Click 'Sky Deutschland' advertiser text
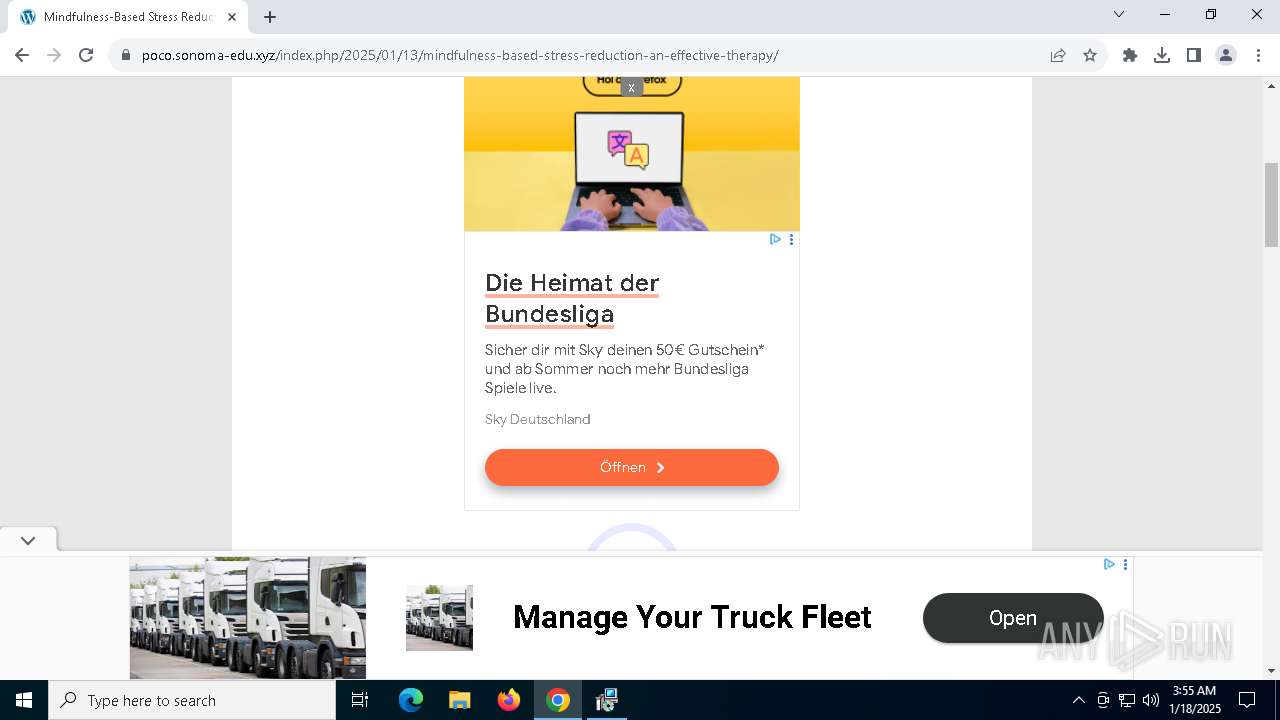1280x720 pixels. 538,419
